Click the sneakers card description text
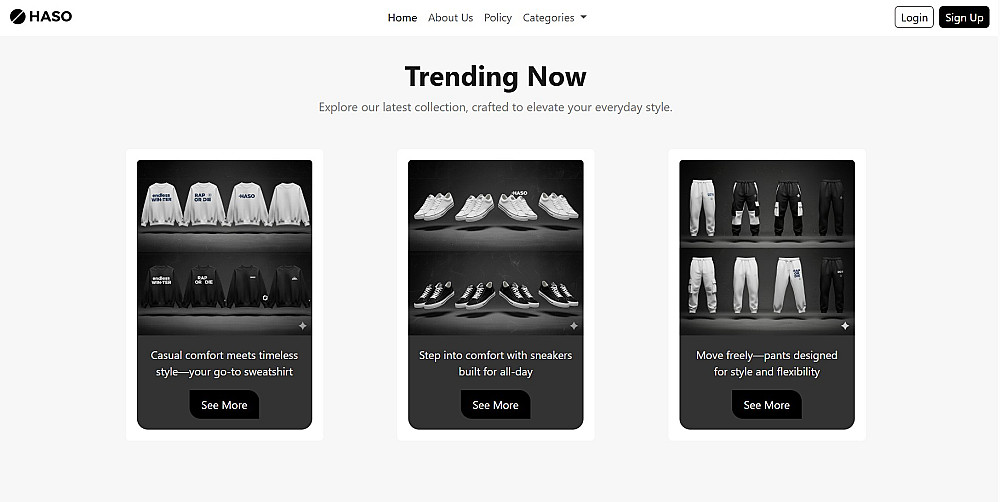Image resolution: width=1000 pixels, height=502 pixels. [x=496, y=364]
